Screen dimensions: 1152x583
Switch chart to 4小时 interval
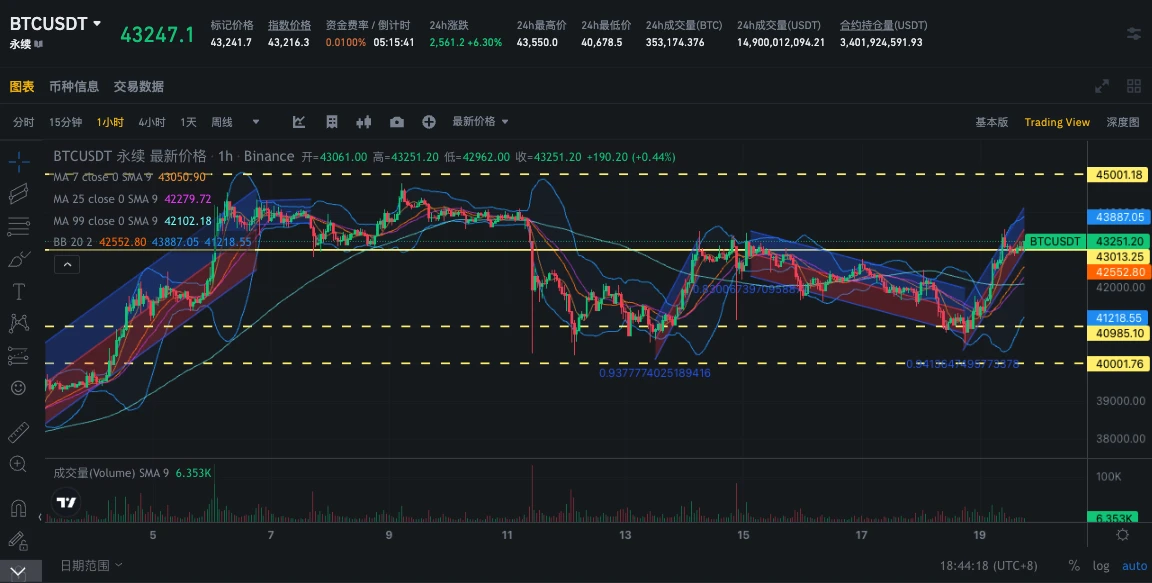coord(152,122)
